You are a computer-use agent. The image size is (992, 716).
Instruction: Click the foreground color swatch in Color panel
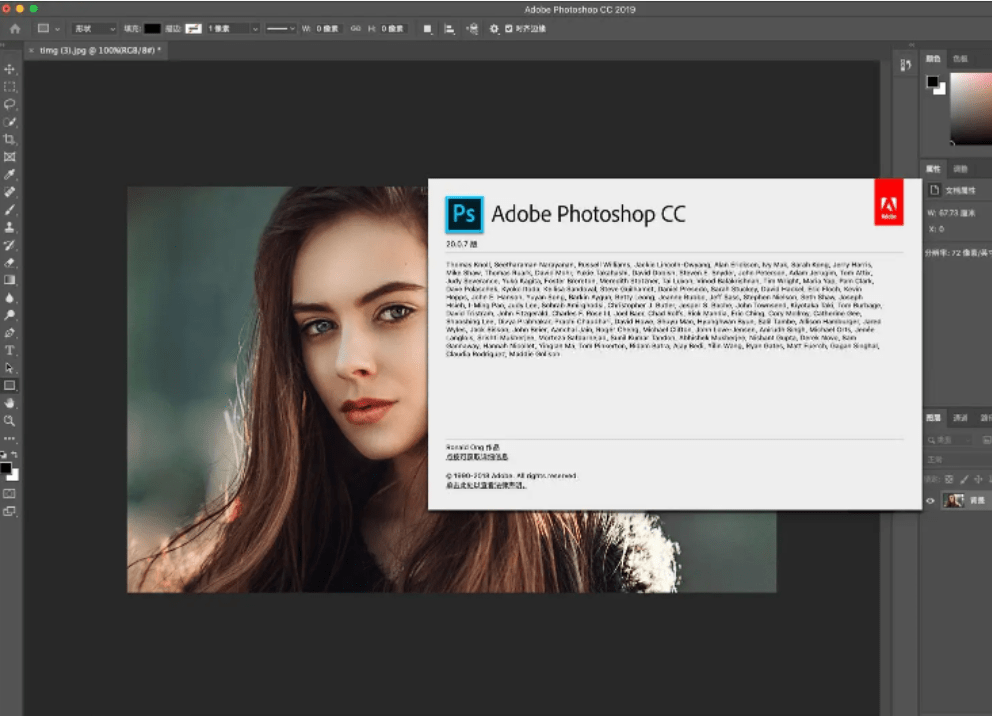coord(932,81)
